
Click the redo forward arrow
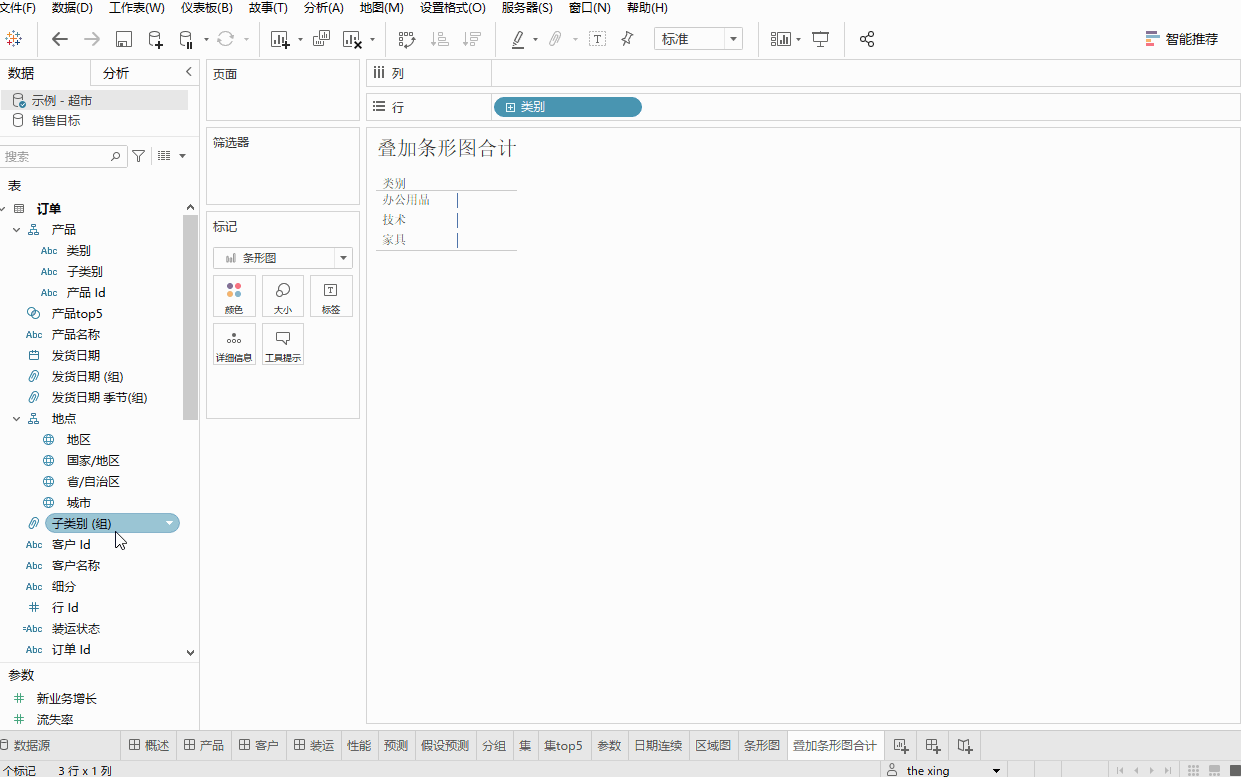[91, 39]
